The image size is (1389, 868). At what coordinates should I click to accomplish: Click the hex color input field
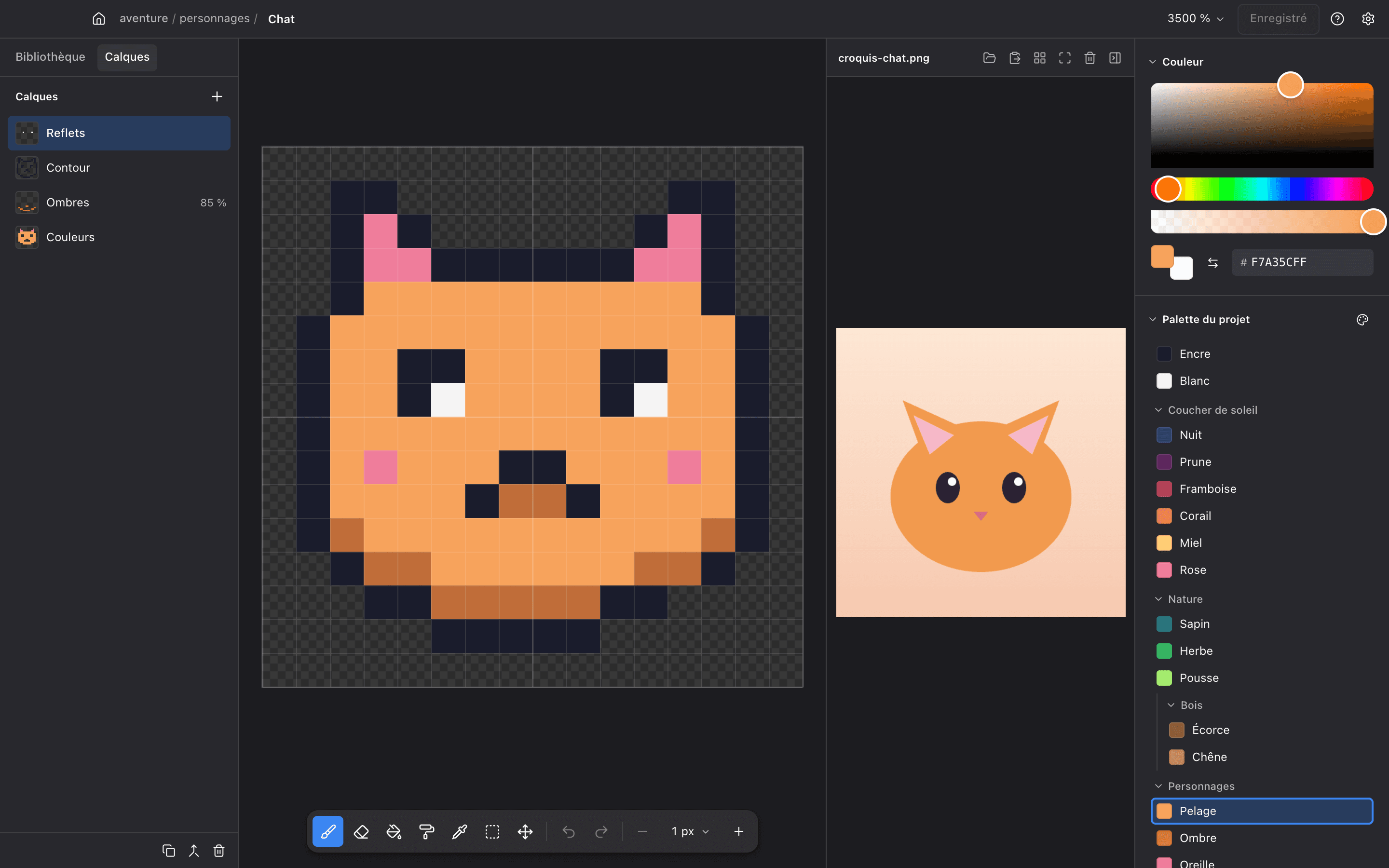click(1302, 262)
